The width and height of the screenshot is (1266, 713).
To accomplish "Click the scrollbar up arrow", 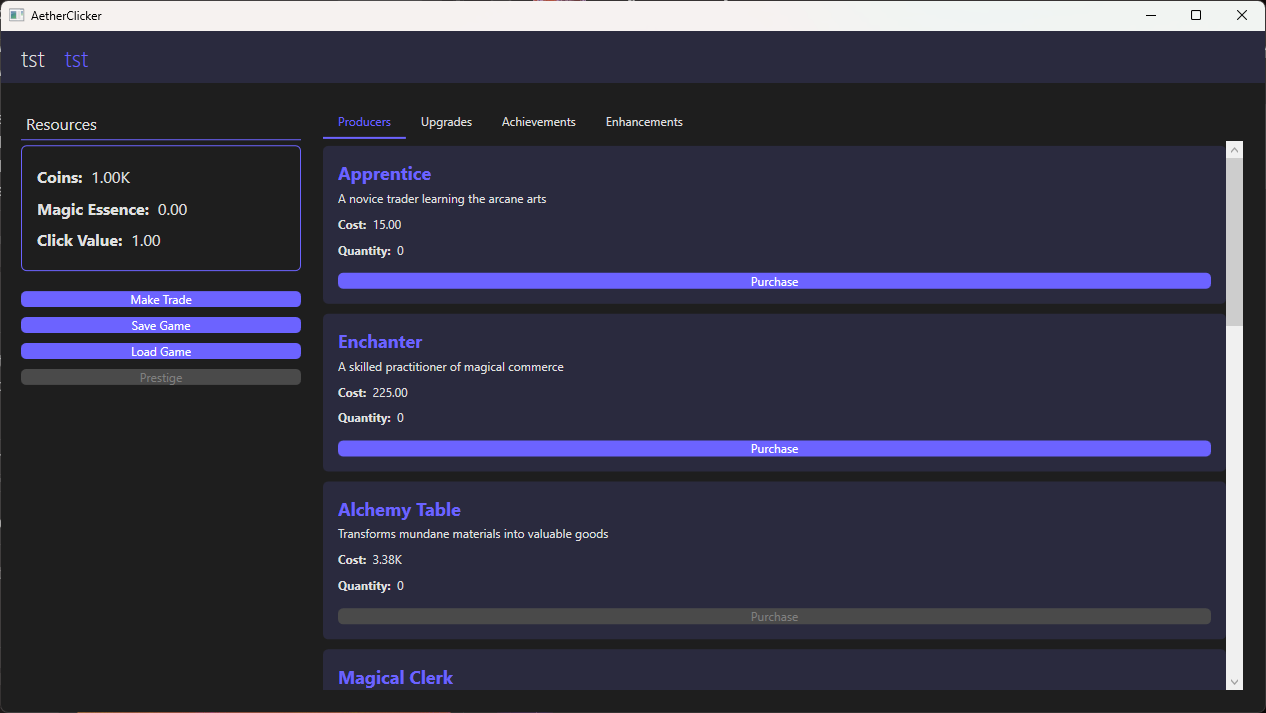I will (1234, 150).
